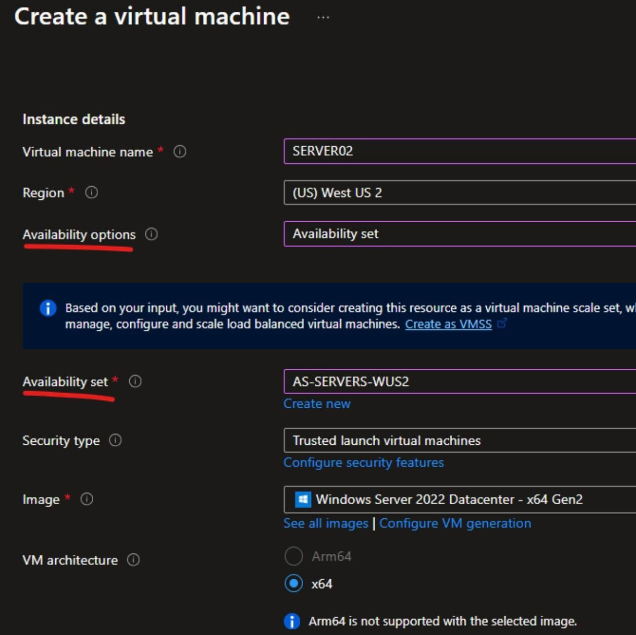
Task: Click info icon beside Image label
Action: (86, 499)
